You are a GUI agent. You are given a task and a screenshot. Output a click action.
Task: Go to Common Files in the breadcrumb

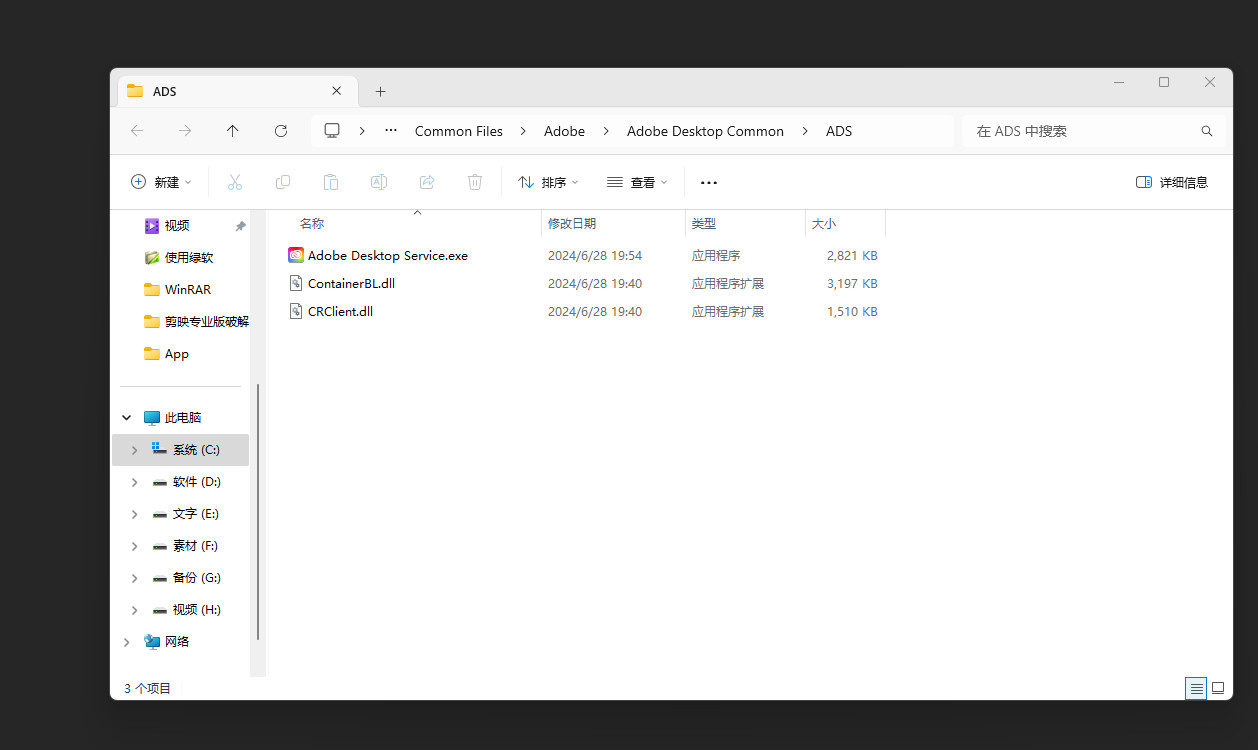click(459, 131)
